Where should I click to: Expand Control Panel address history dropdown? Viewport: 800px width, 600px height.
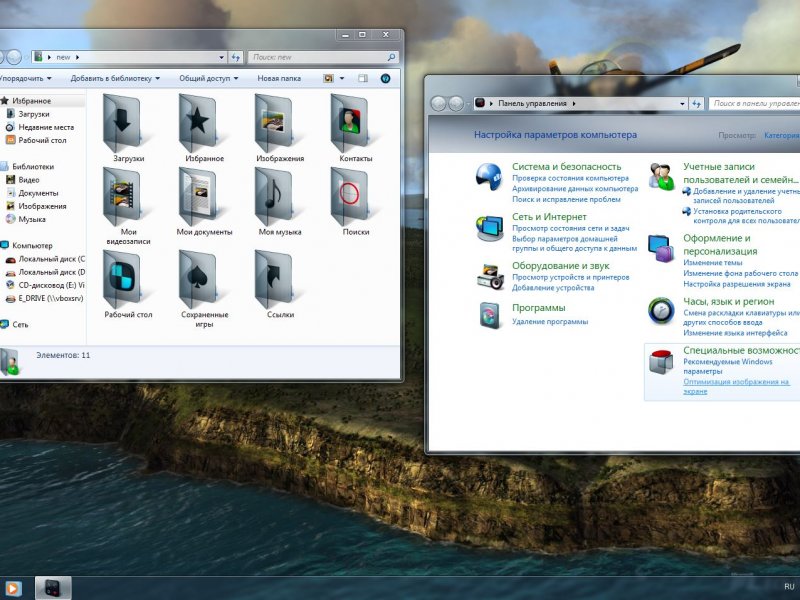[682, 104]
